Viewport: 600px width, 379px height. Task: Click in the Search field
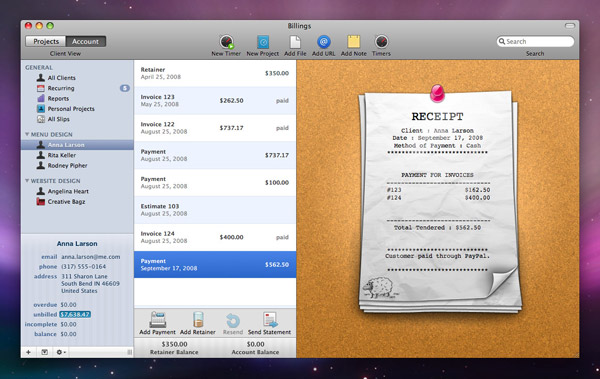[535, 41]
